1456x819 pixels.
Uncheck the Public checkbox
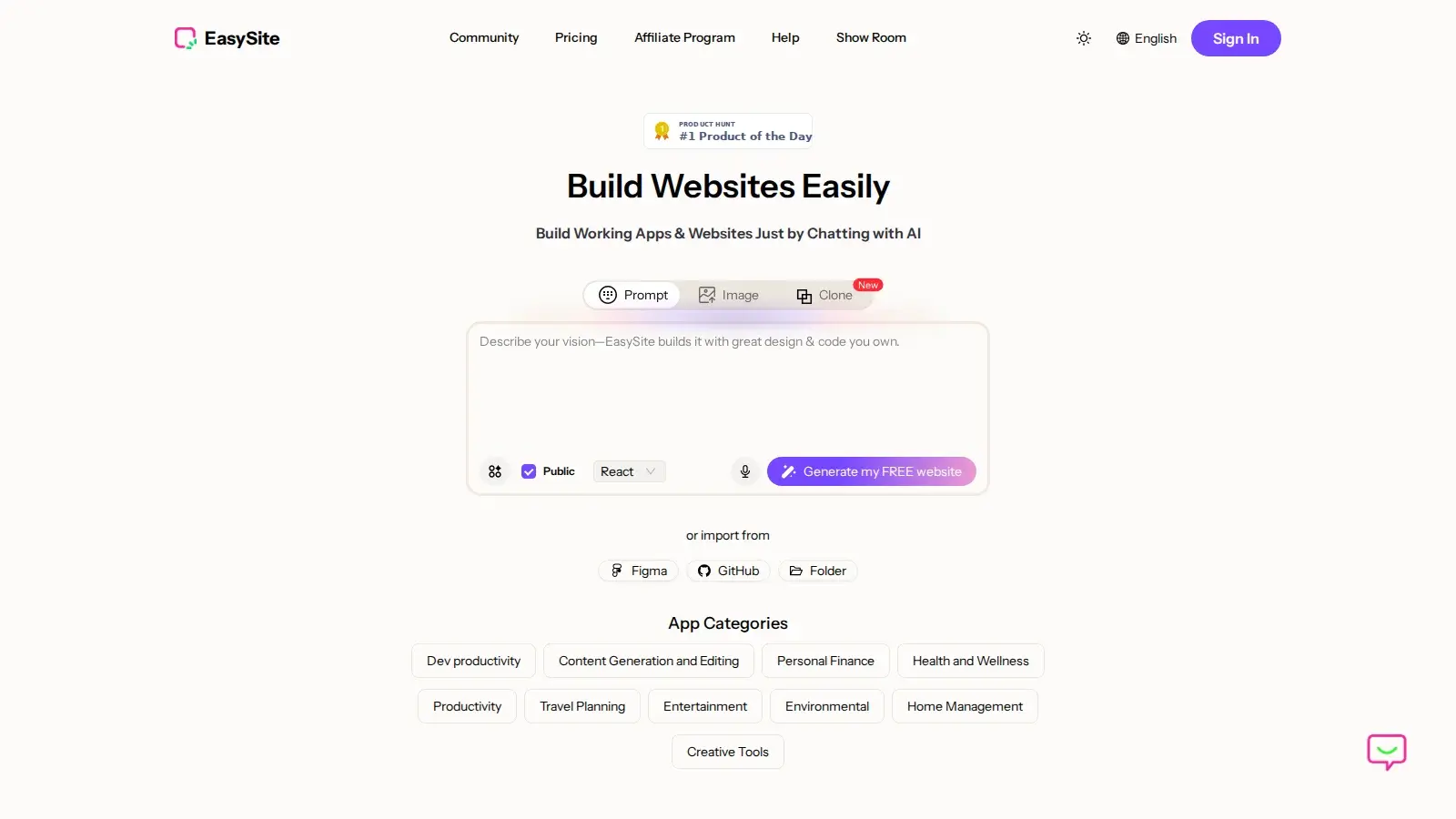(529, 471)
